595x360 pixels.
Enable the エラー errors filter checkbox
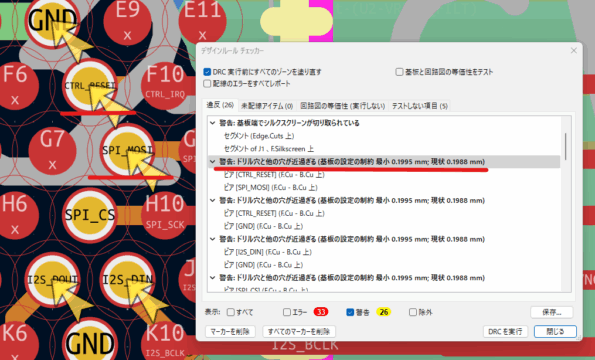(287, 312)
